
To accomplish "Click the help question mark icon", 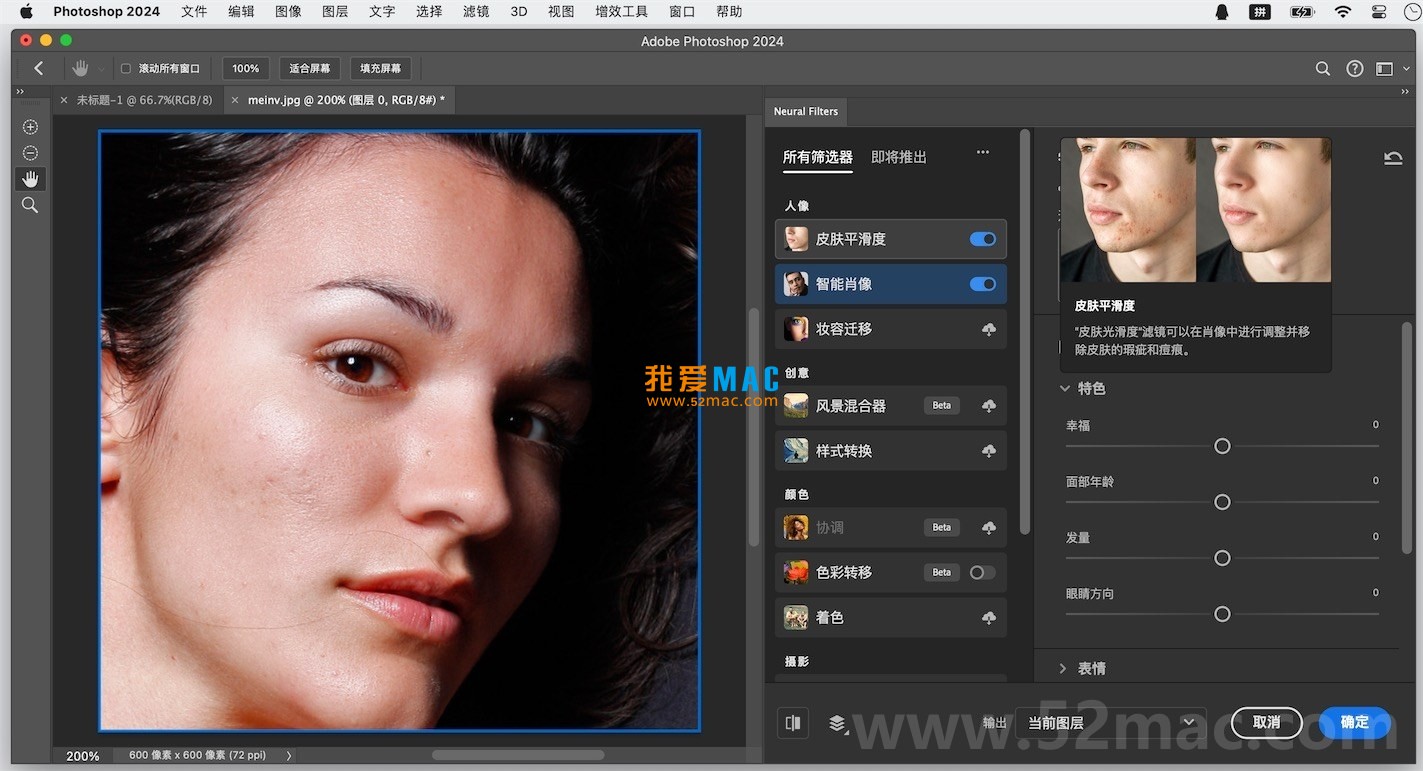I will pyautogui.click(x=1355, y=68).
